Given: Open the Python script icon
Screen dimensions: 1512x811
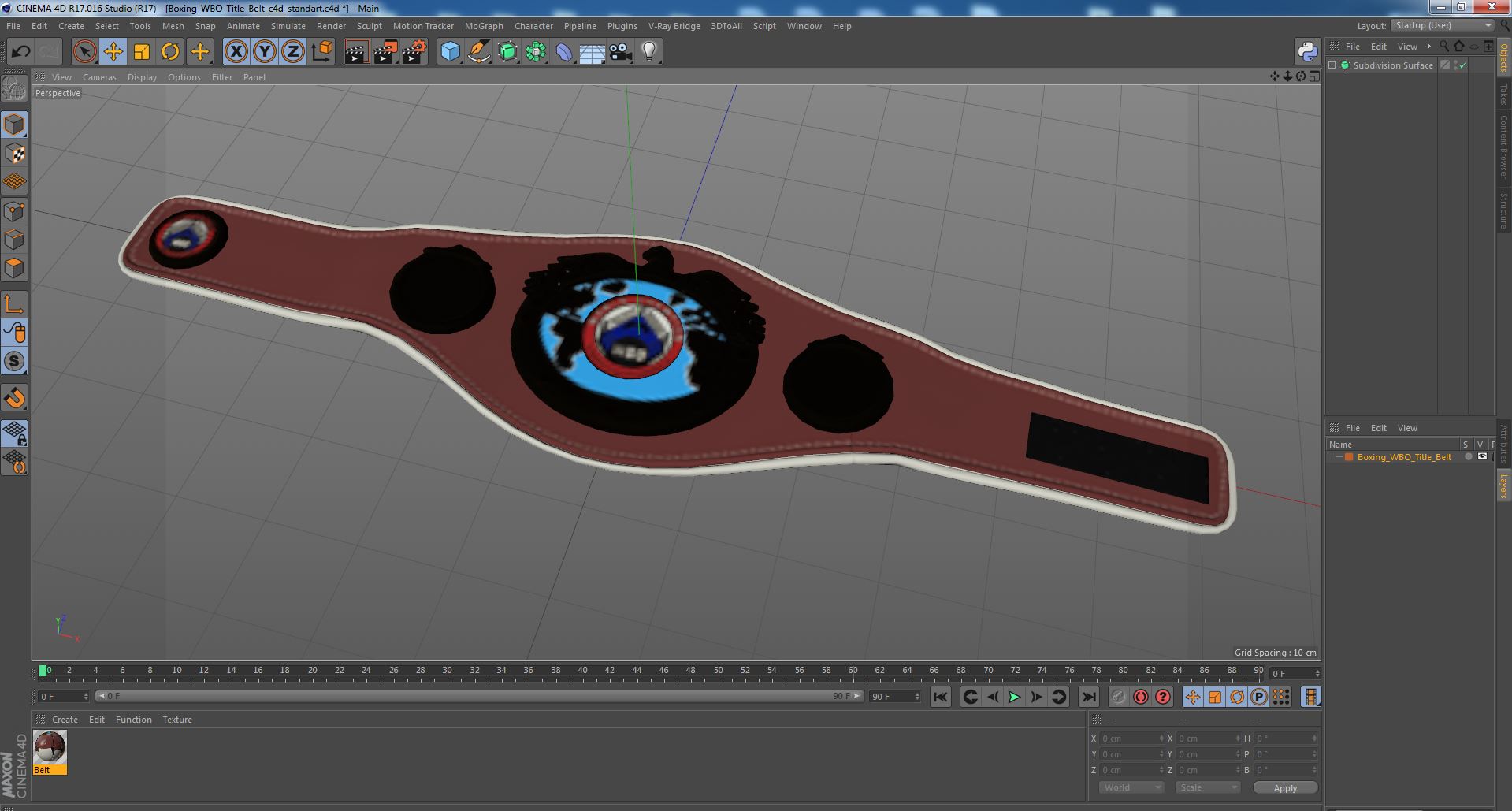Looking at the screenshot, I should coord(1307,52).
